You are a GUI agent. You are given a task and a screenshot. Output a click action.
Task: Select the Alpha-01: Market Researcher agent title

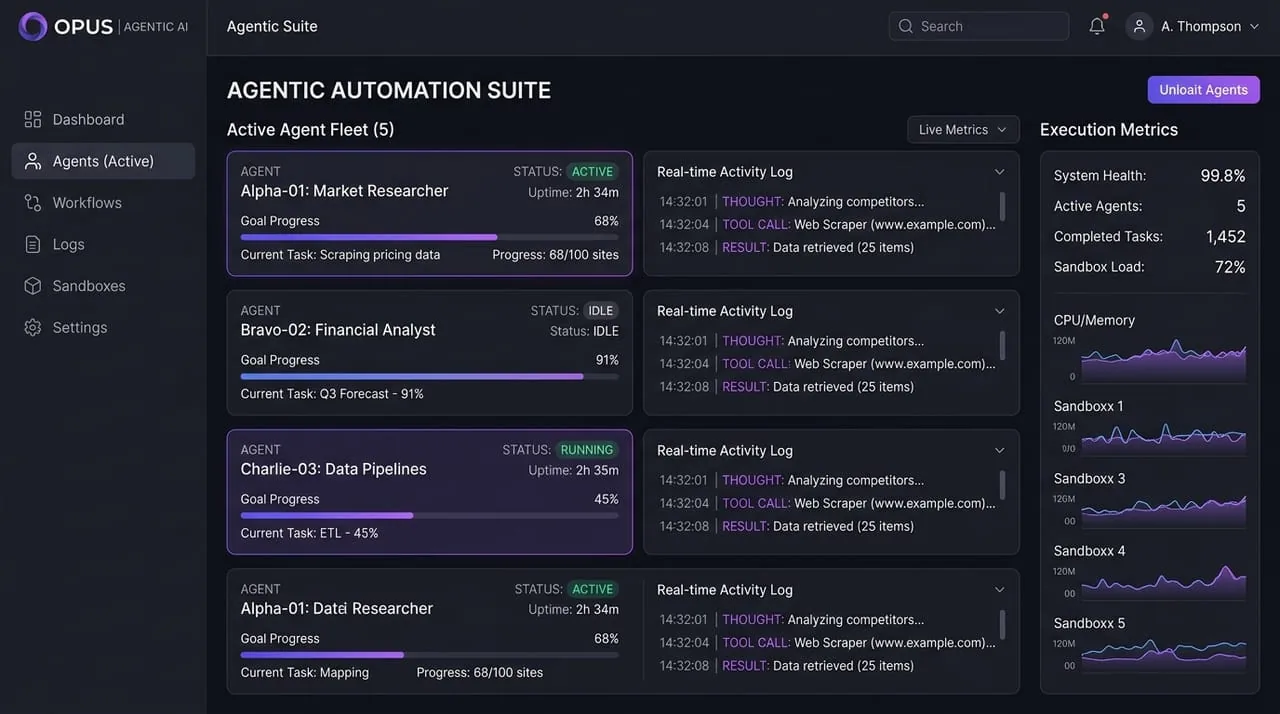(x=344, y=191)
